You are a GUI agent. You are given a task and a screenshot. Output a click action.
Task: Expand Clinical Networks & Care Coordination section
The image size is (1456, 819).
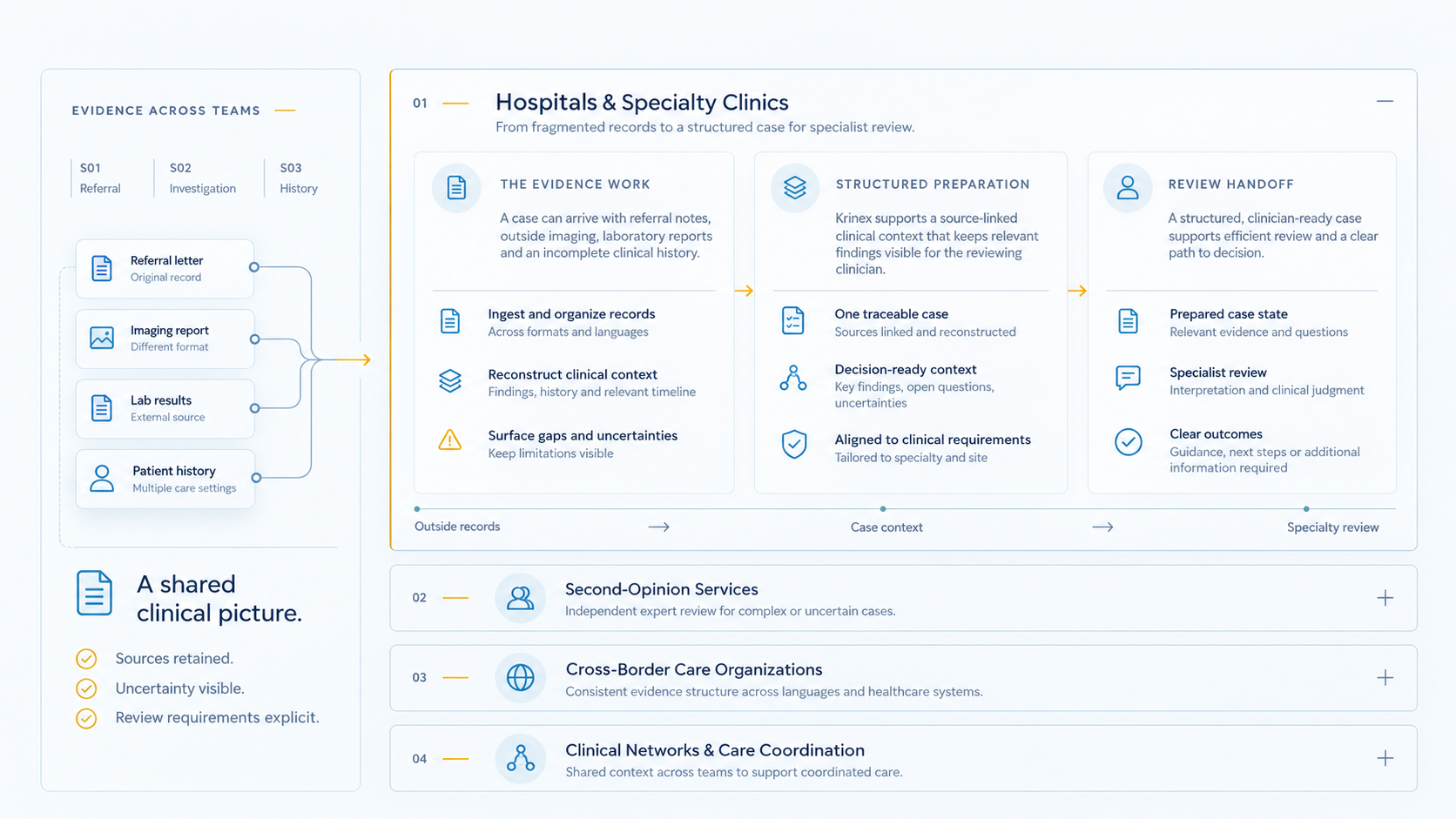point(1385,758)
